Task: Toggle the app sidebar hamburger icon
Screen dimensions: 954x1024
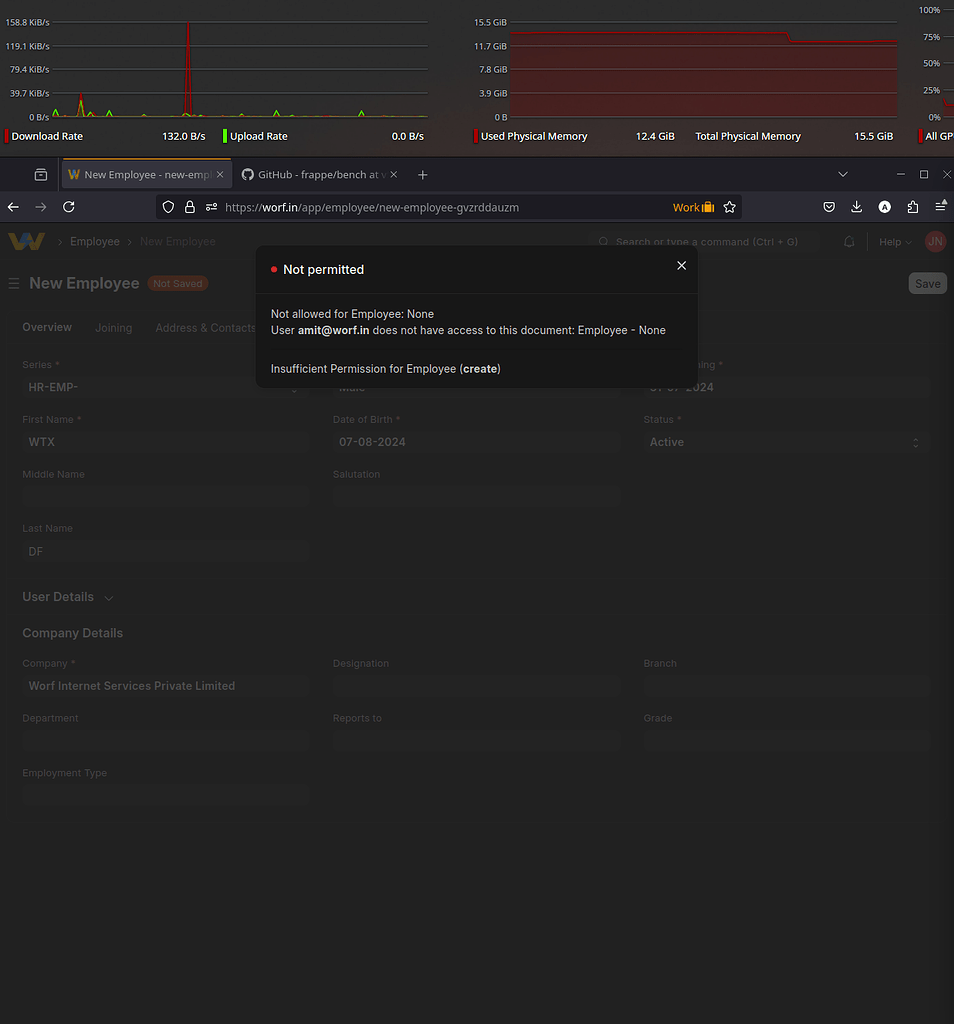Action: tap(13, 283)
